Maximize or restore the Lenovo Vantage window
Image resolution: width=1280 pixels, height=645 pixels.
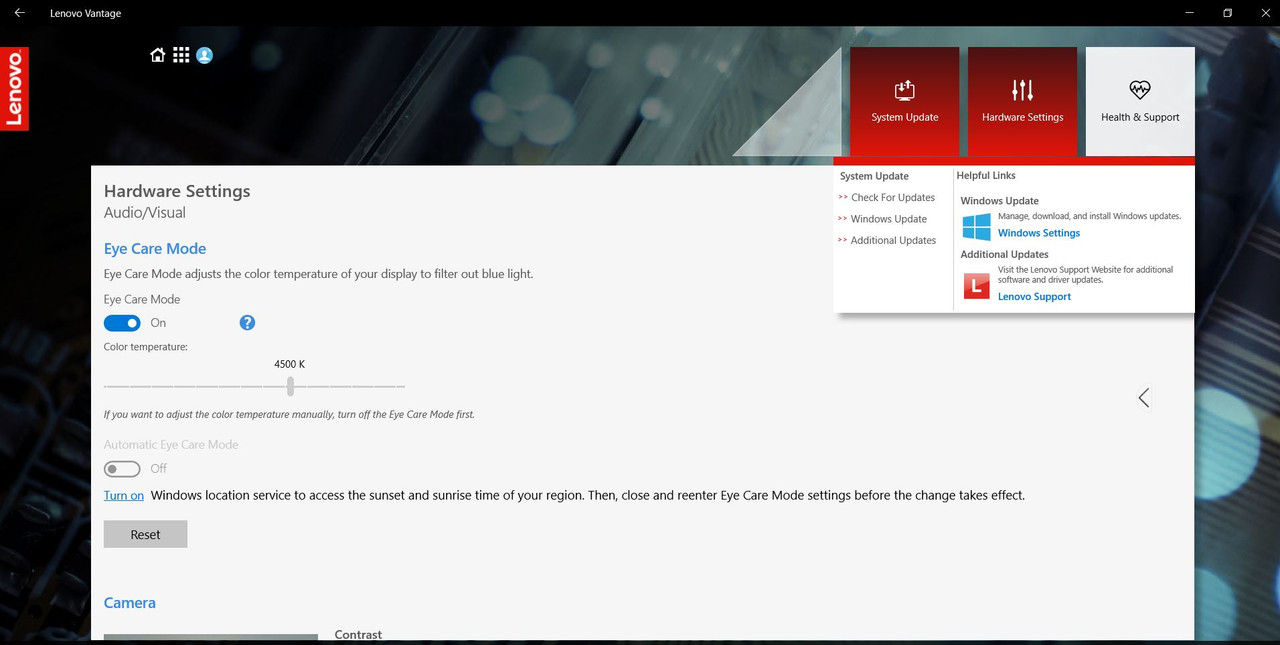click(x=1228, y=13)
